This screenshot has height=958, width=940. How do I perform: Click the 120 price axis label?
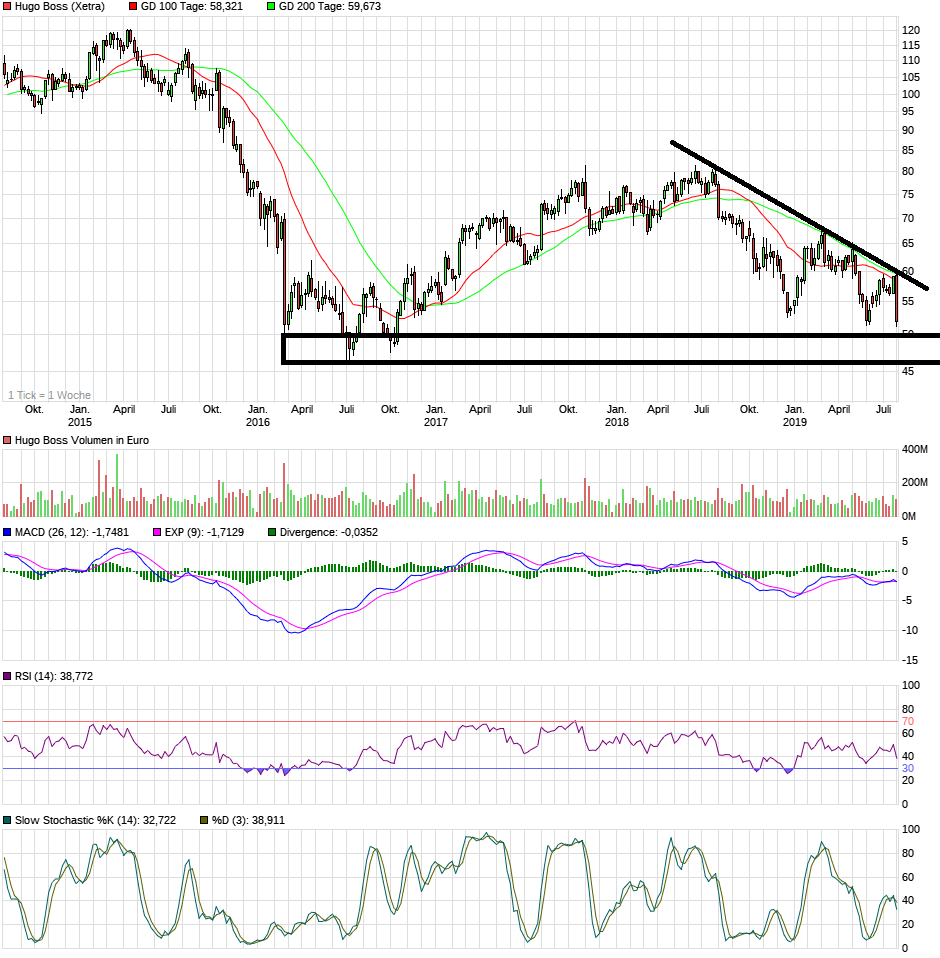[x=910, y=30]
